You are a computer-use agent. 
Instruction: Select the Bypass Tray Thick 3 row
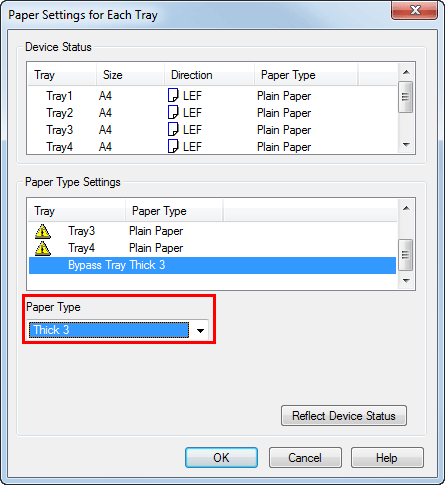[212, 265]
